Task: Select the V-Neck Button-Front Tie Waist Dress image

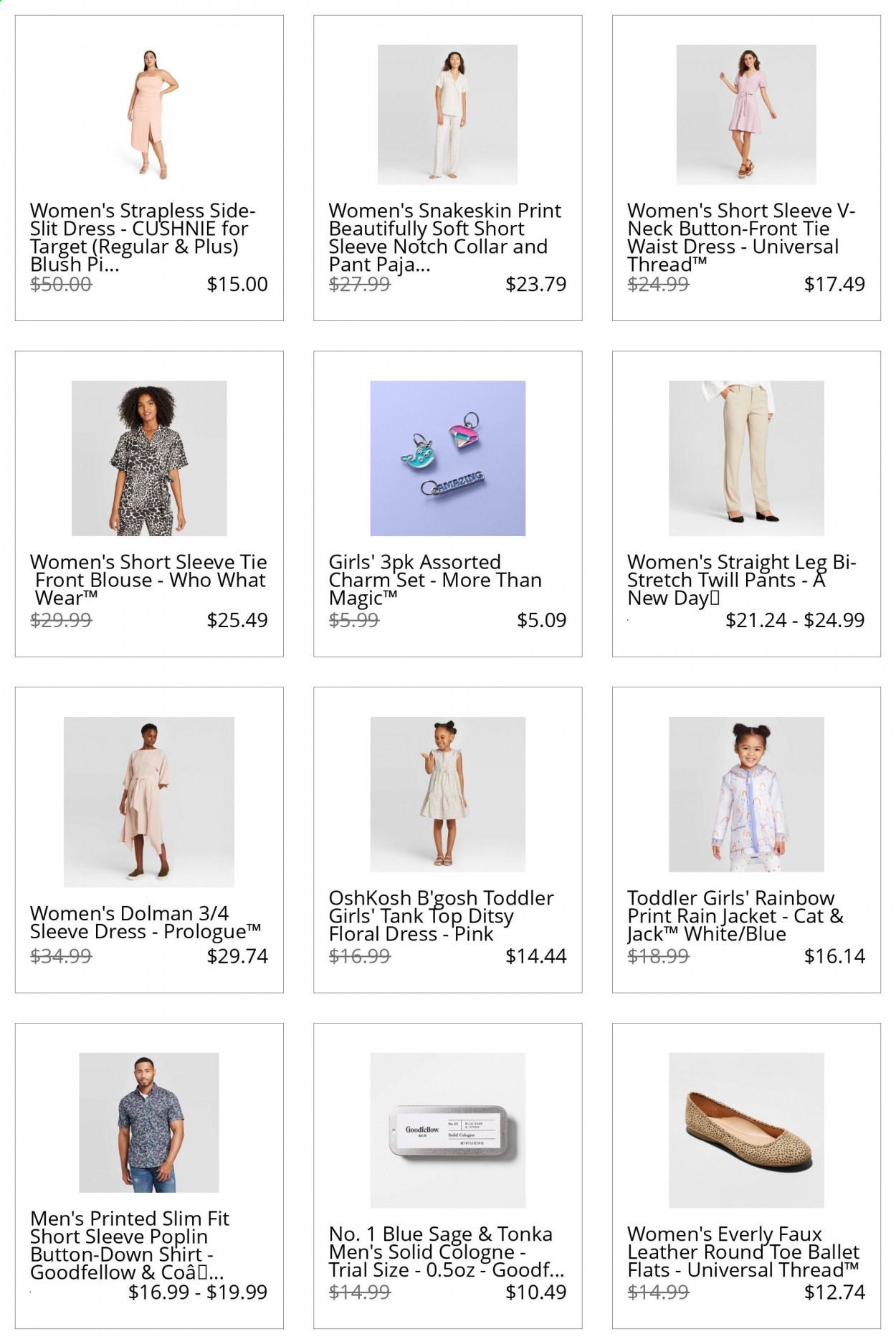Action: tap(746, 115)
